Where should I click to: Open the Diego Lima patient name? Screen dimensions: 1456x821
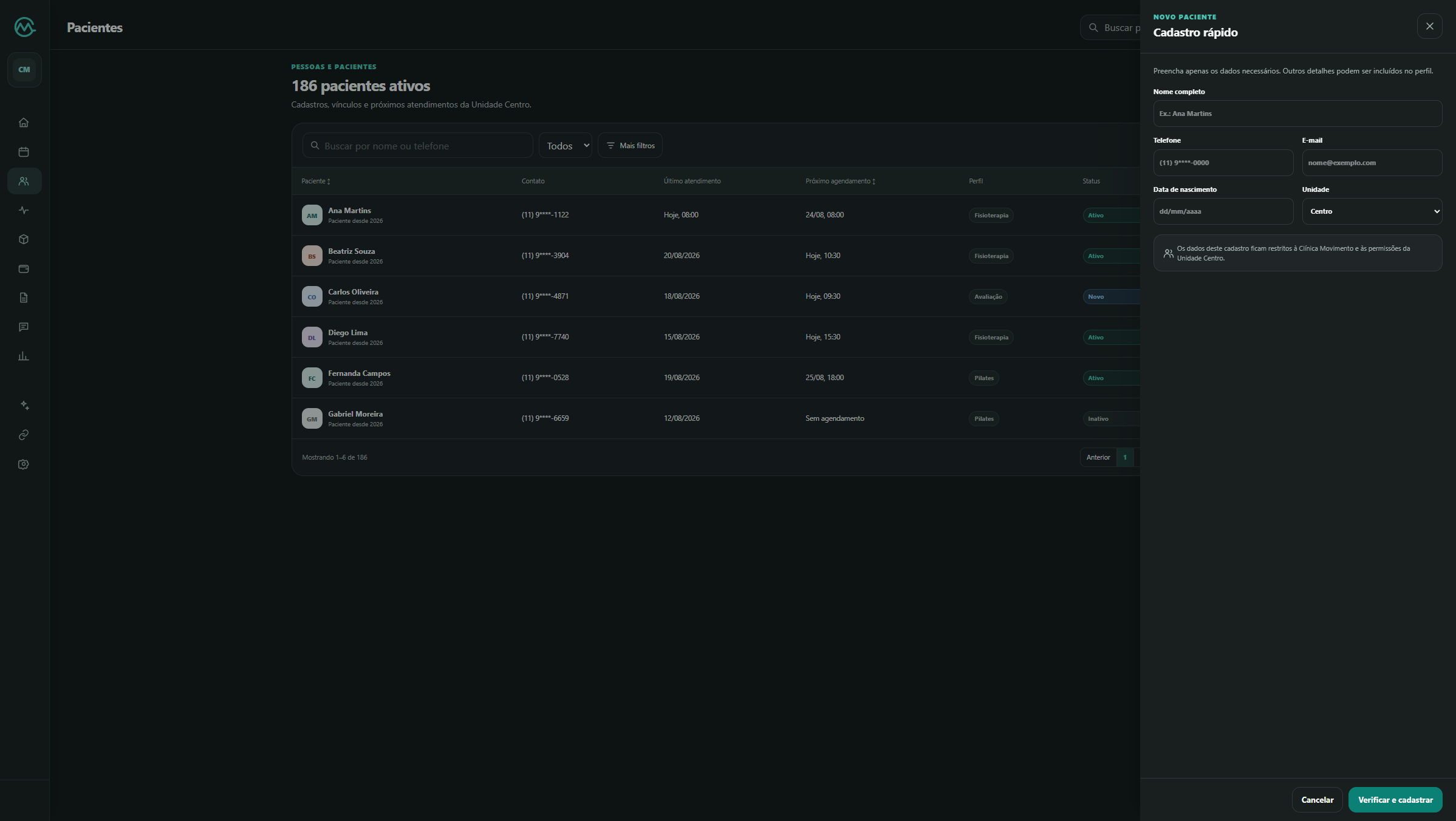click(347, 333)
